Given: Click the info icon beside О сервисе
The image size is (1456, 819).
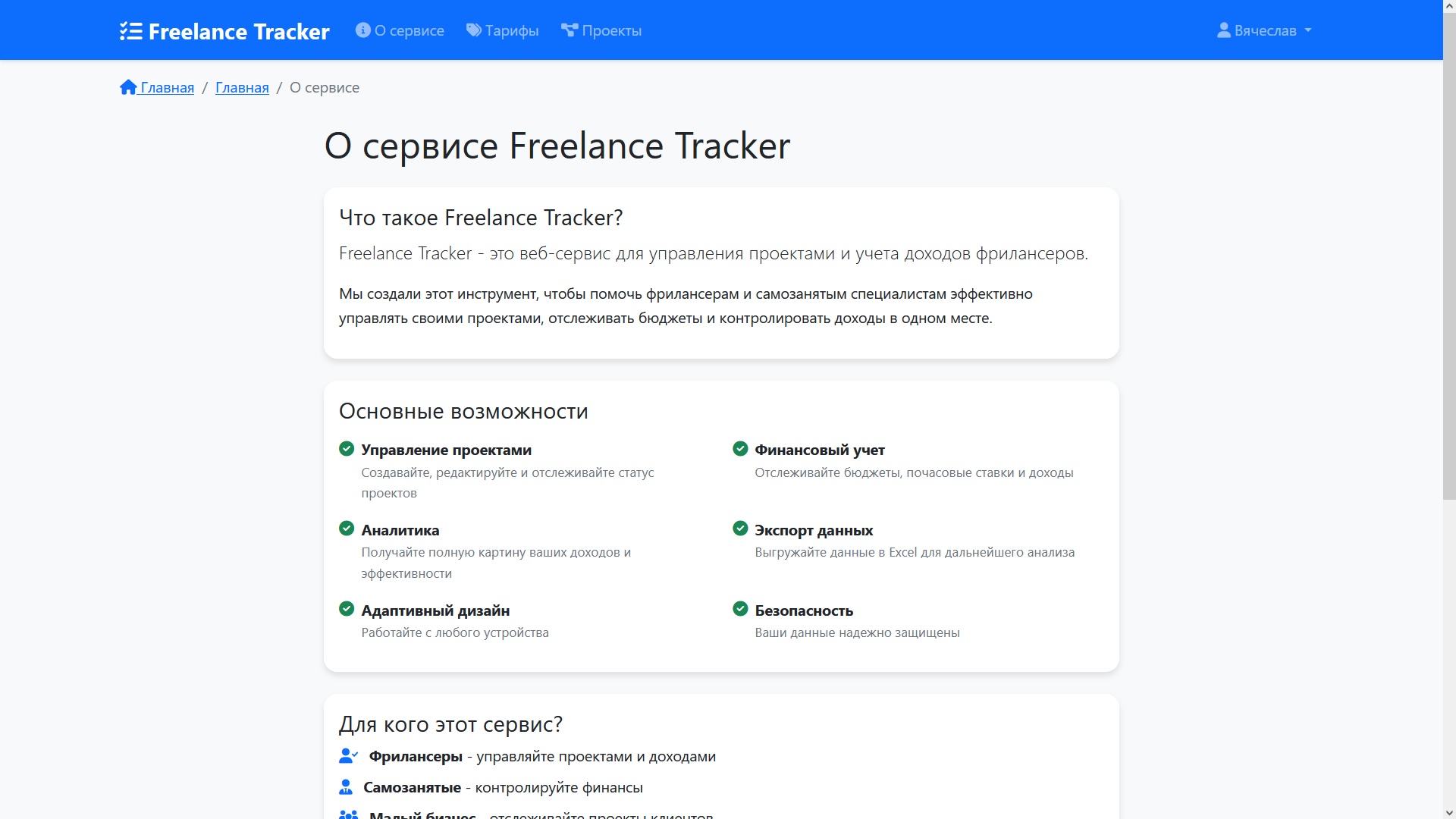Looking at the screenshot, I should 363,30.
